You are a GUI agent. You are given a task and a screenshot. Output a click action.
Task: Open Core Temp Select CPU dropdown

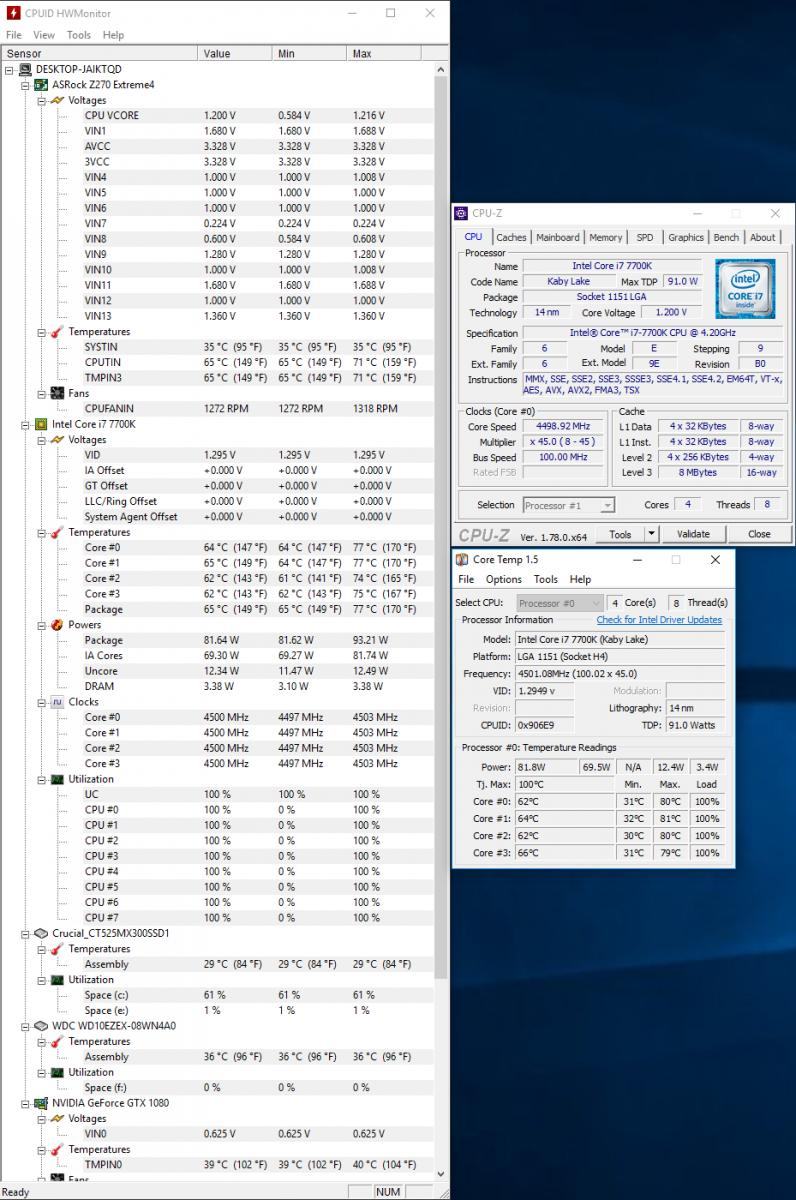click(x=560, y=603)
